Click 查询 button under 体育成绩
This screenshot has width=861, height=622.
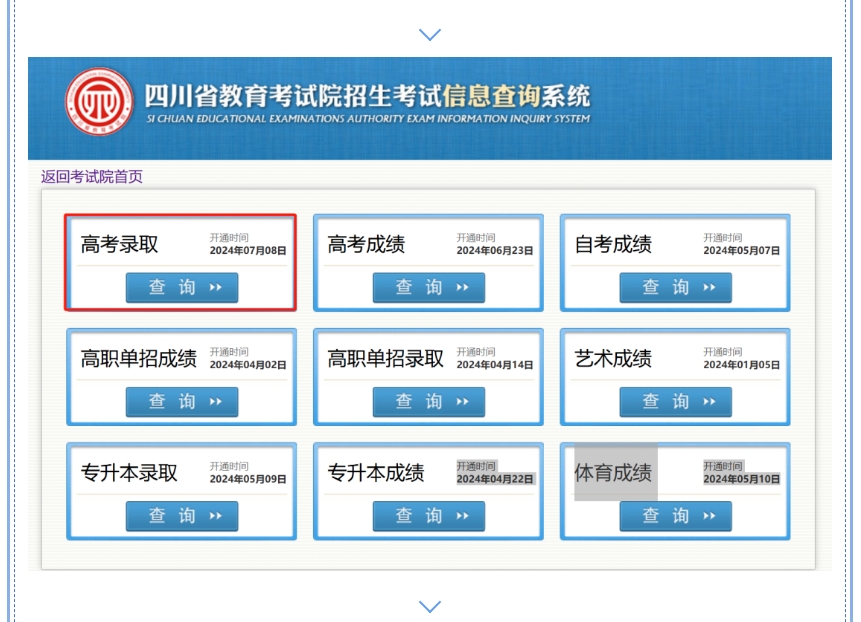(x=675, y=516)
